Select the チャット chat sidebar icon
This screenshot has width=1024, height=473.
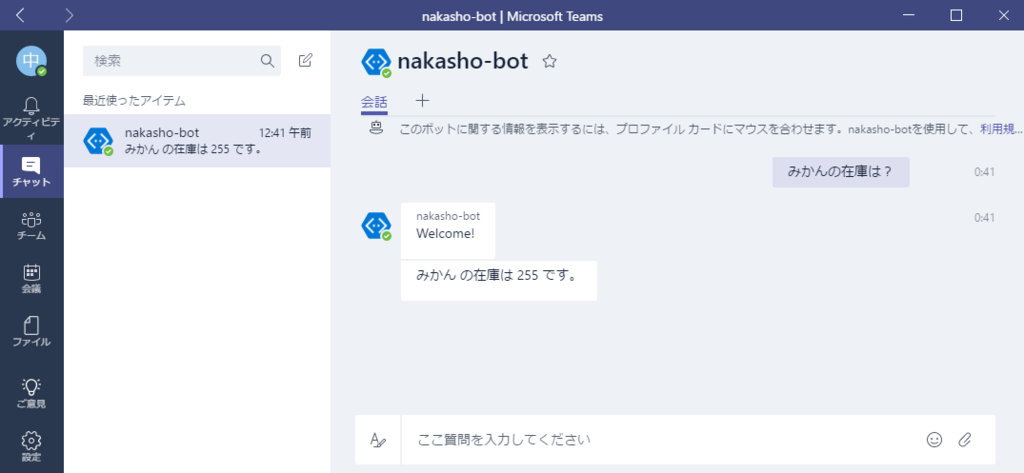[x=31, y=172]
